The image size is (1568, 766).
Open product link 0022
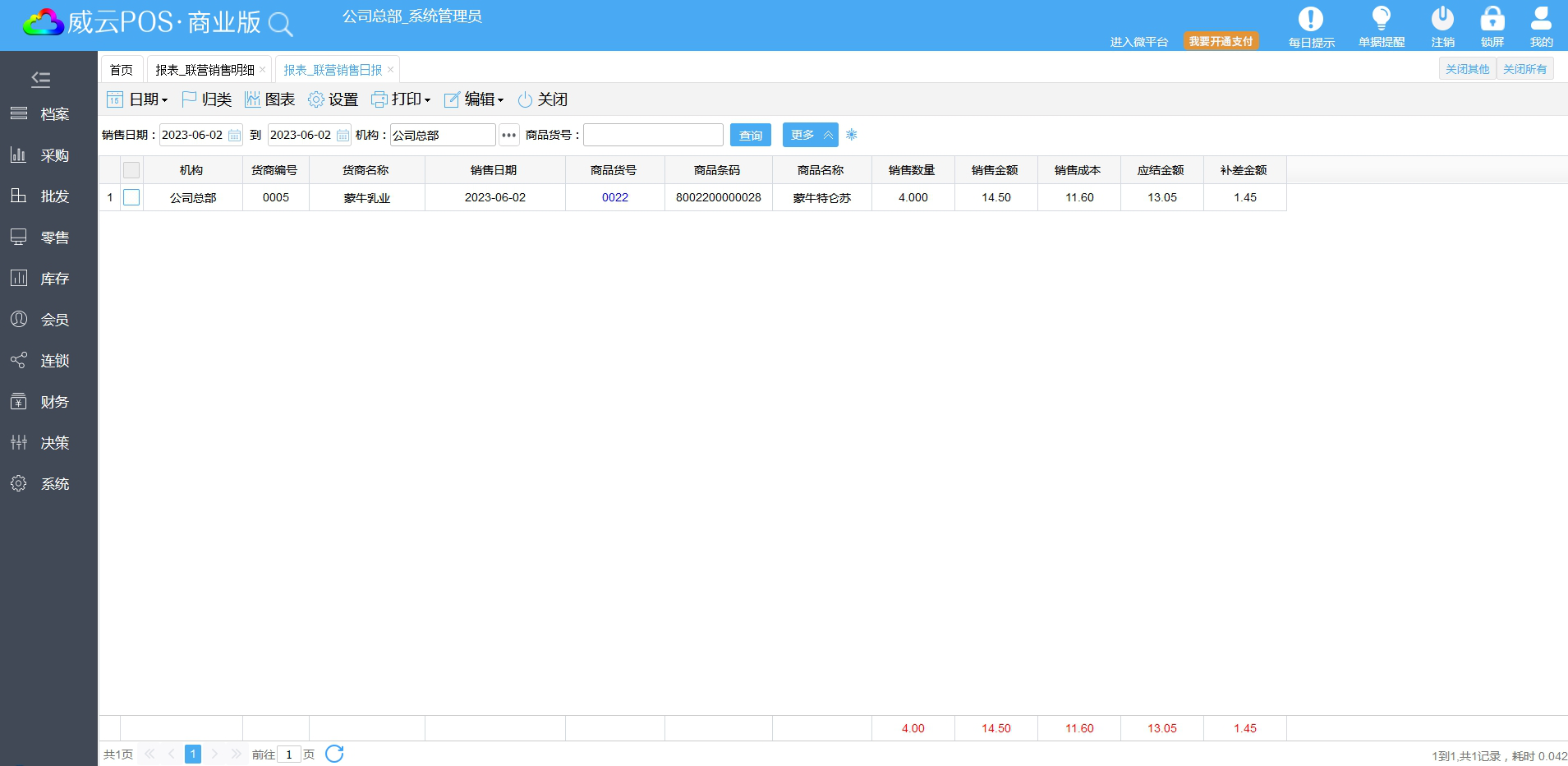(x=614, y=197)
